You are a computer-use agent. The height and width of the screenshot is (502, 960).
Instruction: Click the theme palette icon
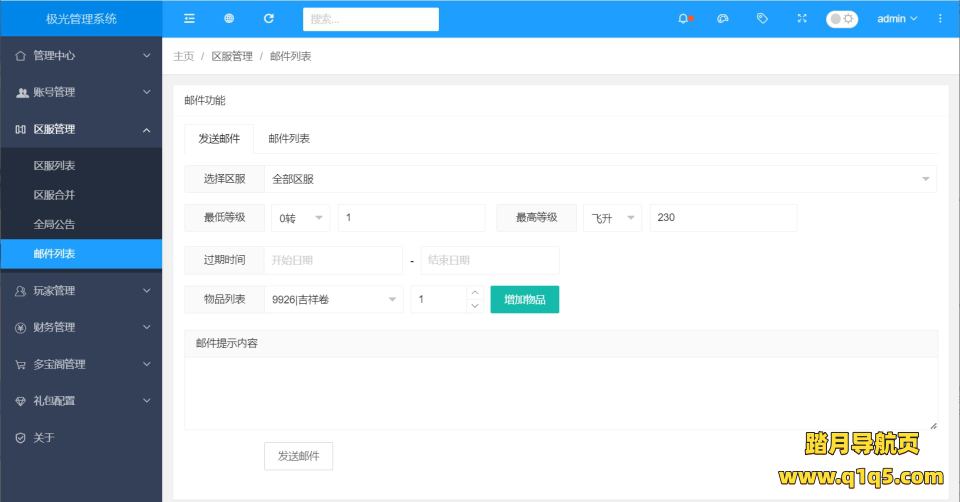click(x=723, y=18)
